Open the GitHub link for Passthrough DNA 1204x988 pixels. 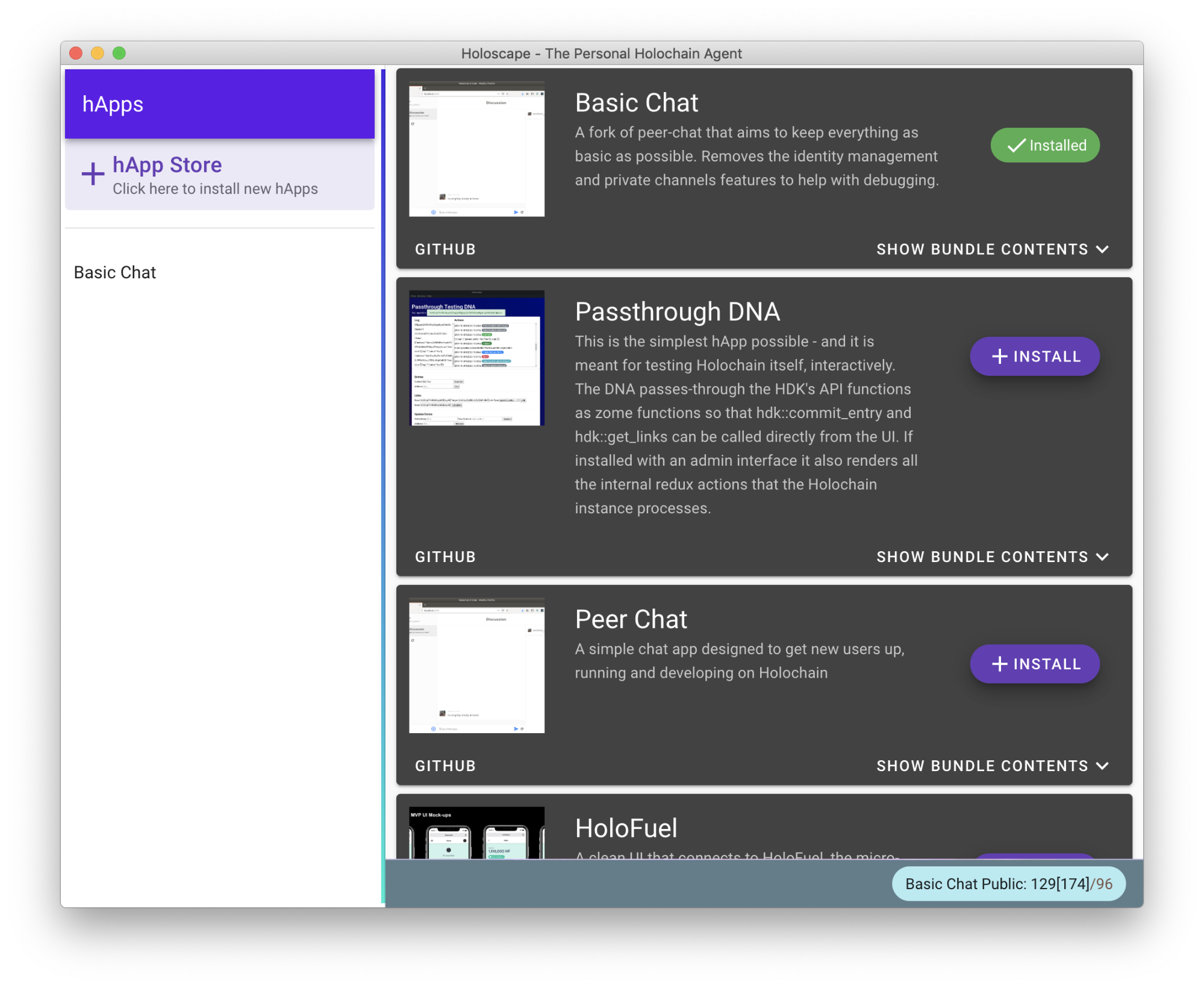point(445,557)
